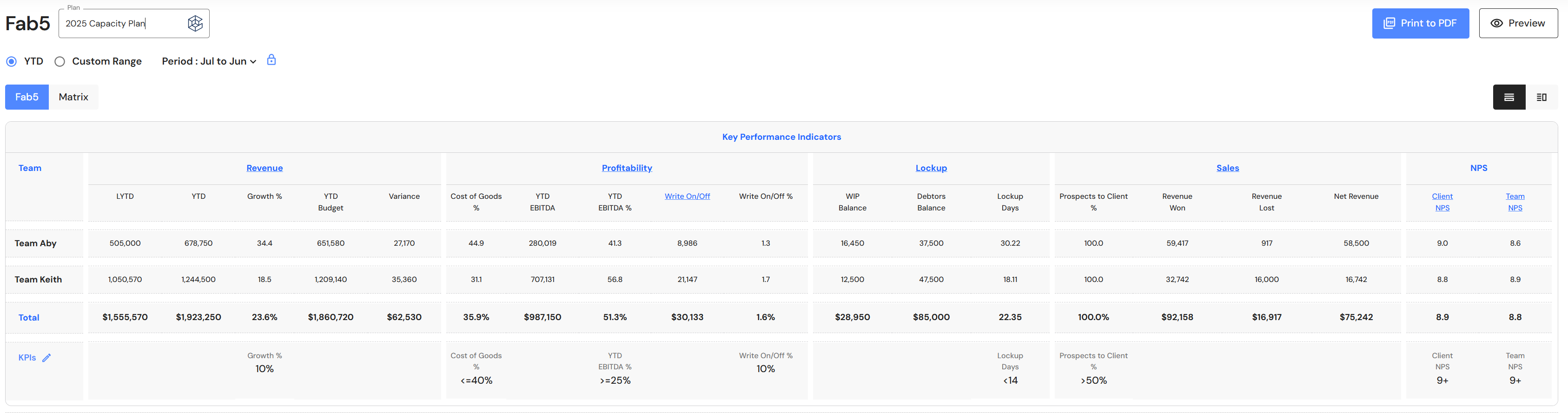The height and width of the screenshot is (413, 1568).
Task: Click the Growth % KPI target 10%
Action: 265,369
